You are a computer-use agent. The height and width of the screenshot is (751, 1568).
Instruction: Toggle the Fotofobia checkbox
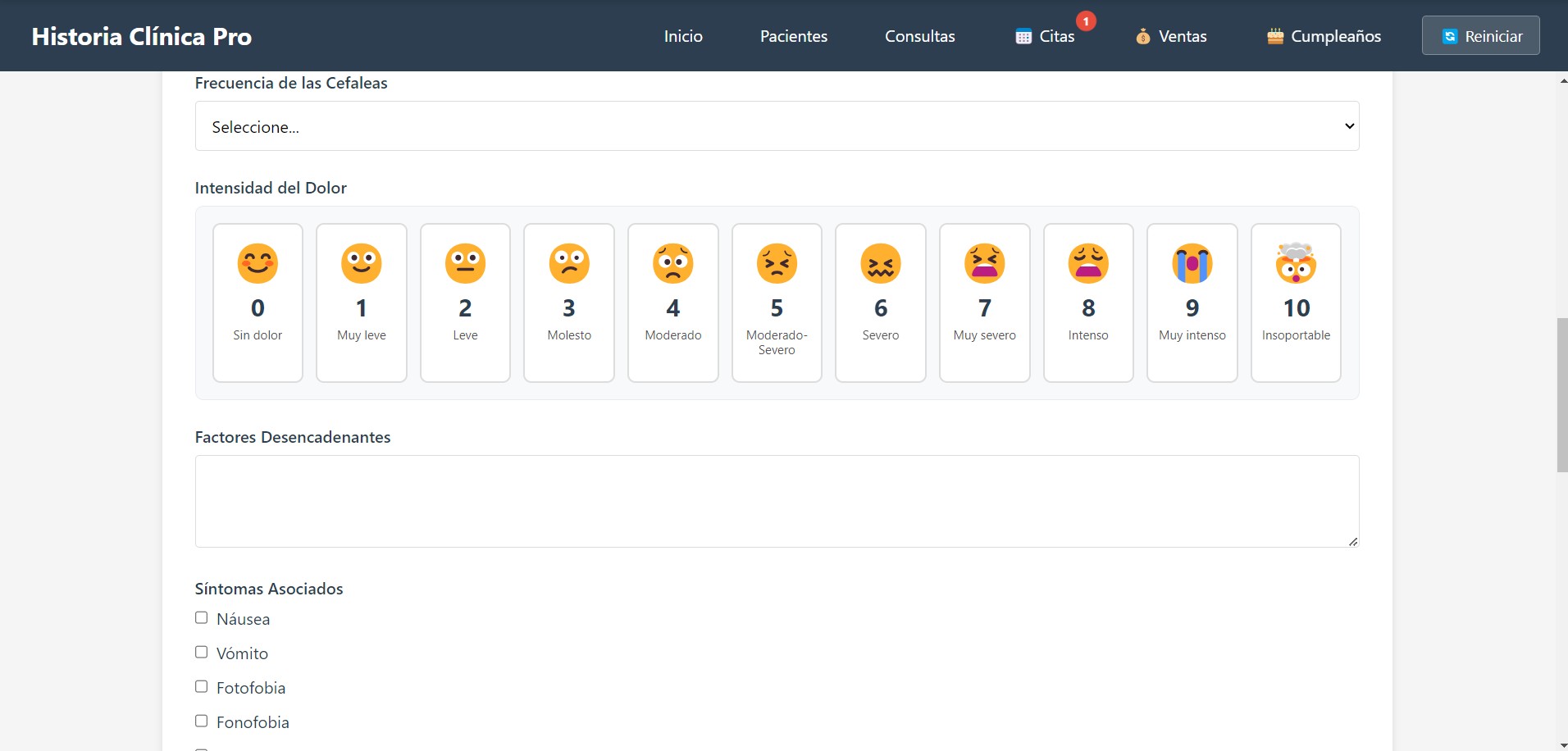(202, 687)
